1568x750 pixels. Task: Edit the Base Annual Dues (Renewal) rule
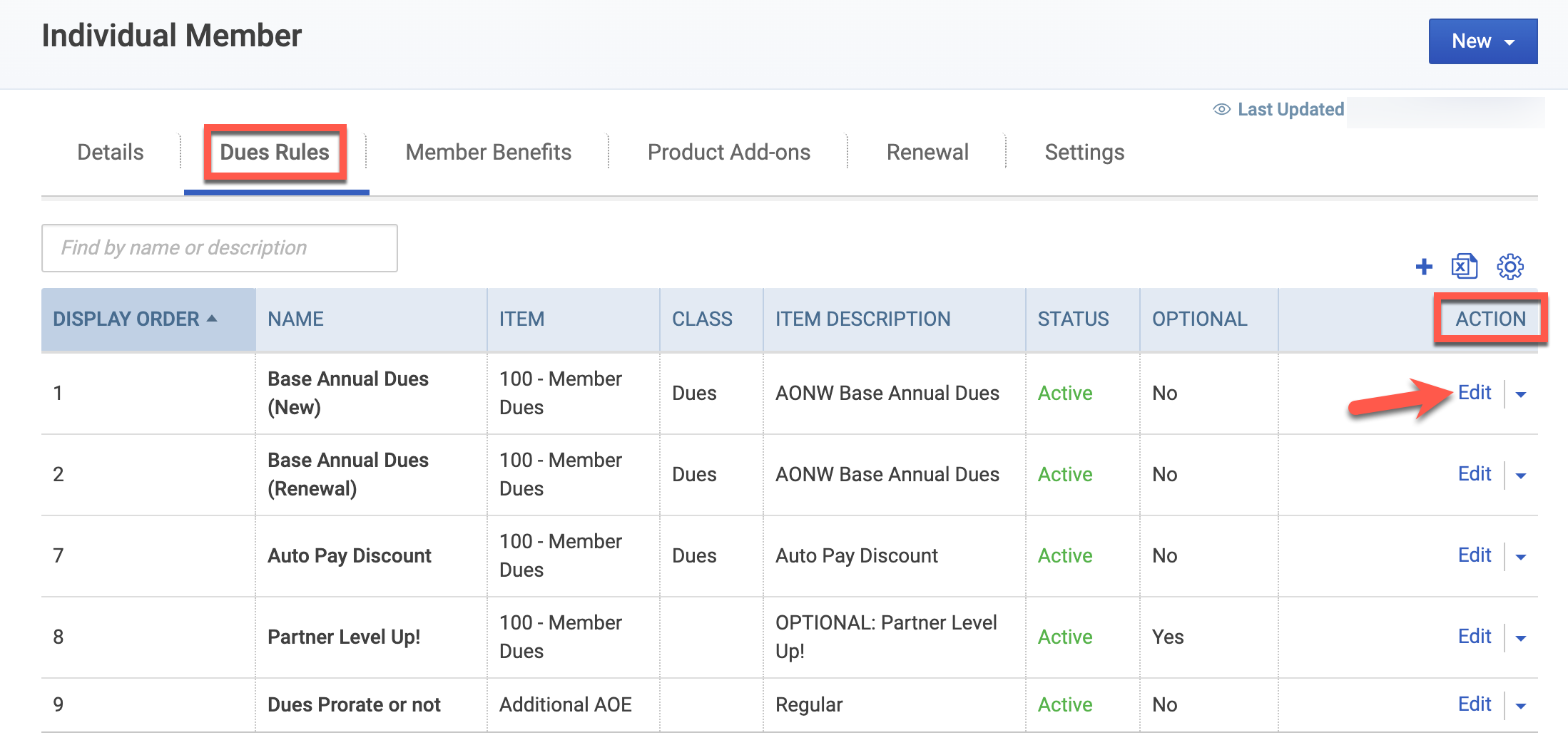coord(1474,473)
